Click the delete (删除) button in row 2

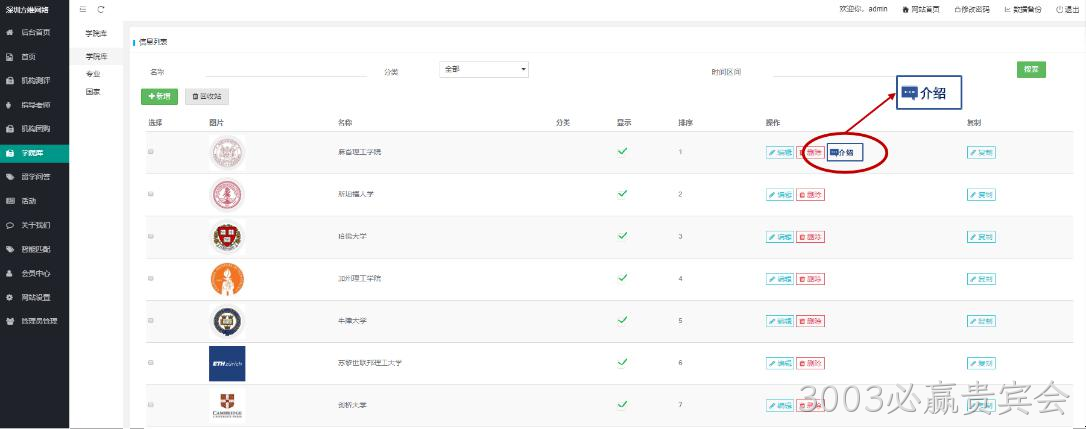[x=810, y=195]
